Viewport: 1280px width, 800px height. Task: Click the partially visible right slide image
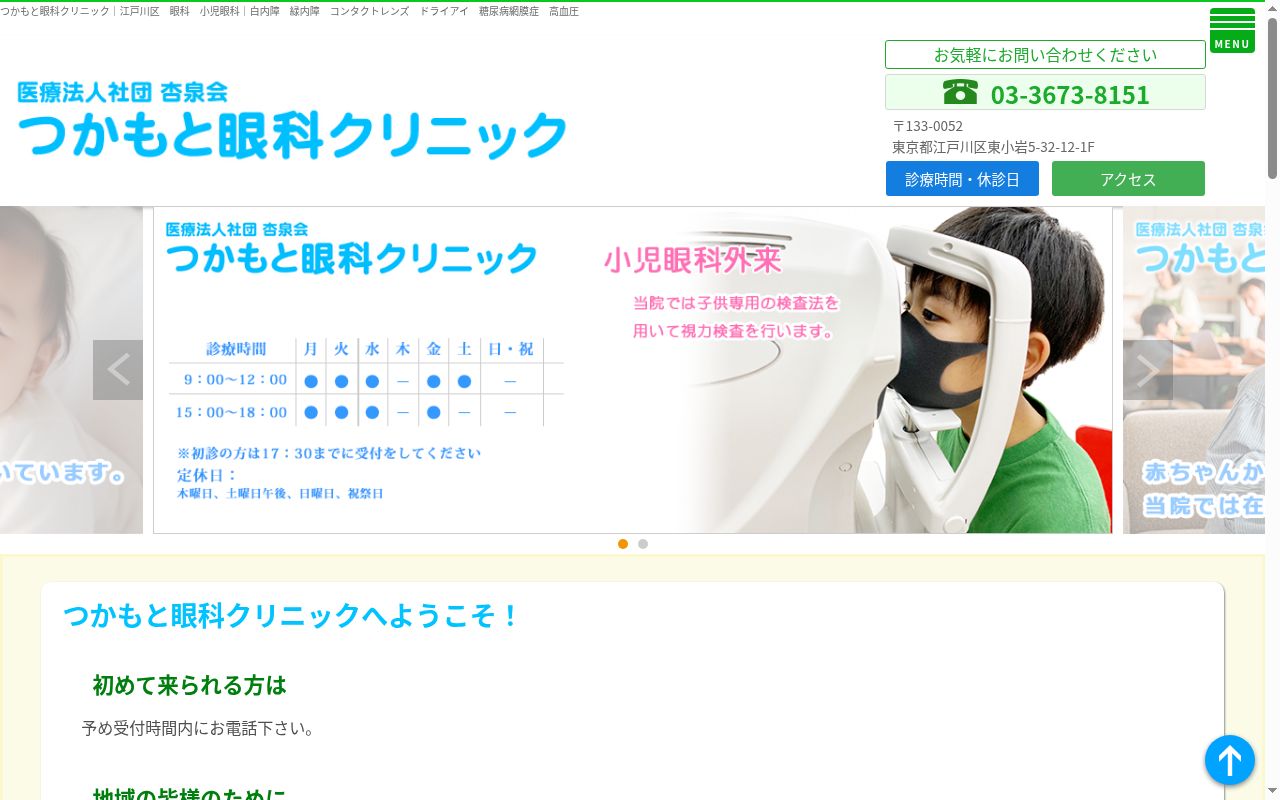1194,370
